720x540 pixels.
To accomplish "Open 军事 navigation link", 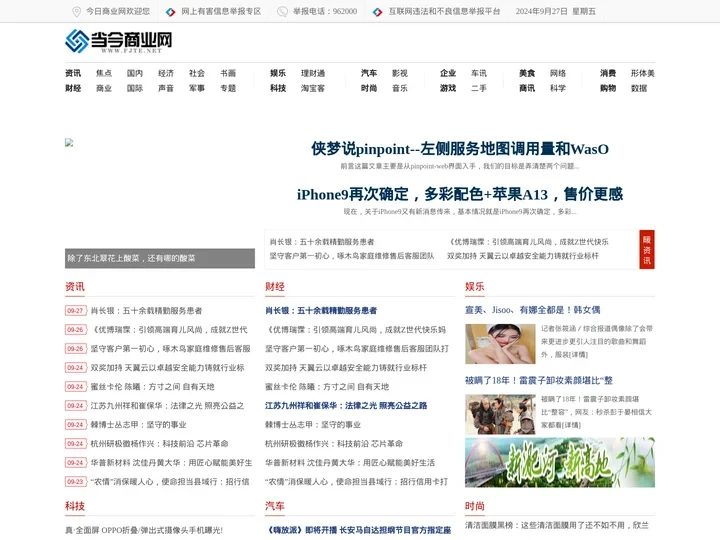I will [x=197, y=88].
